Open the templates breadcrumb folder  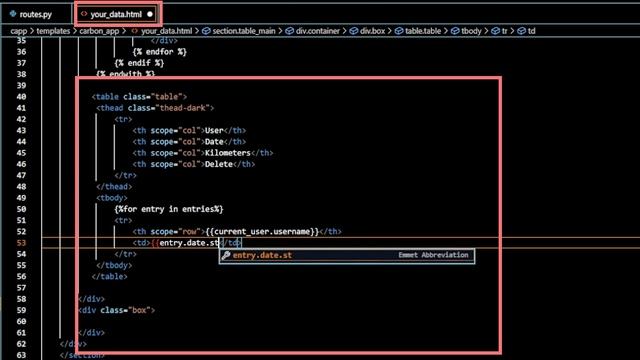53,31
